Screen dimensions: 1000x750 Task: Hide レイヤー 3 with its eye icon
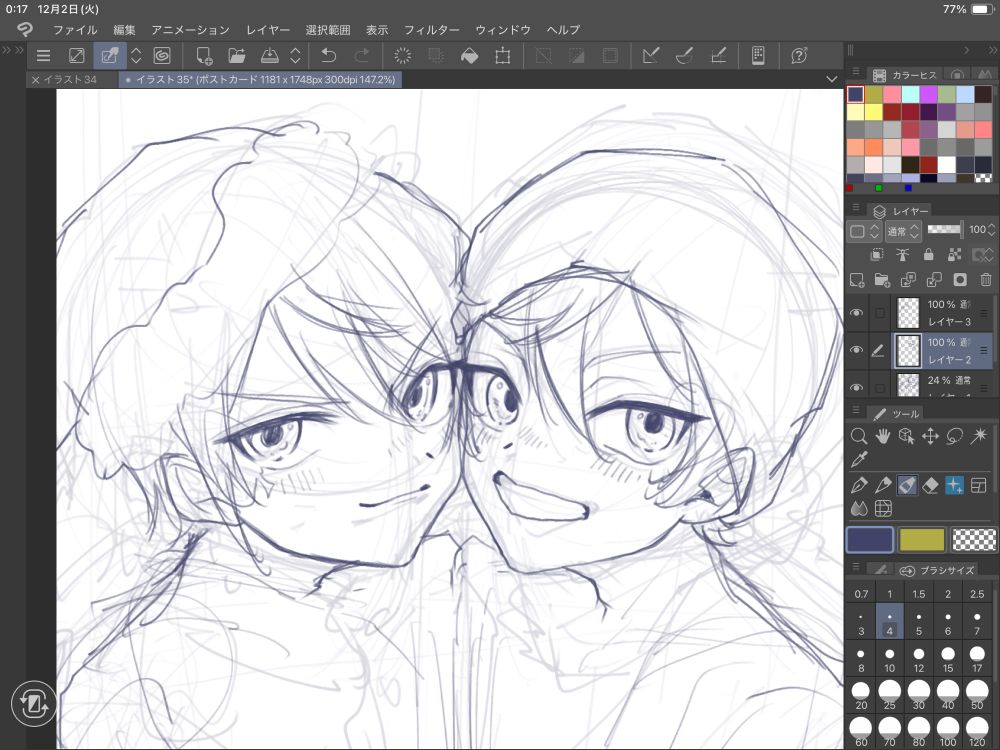pyautogui.click(x=857, y=312)
